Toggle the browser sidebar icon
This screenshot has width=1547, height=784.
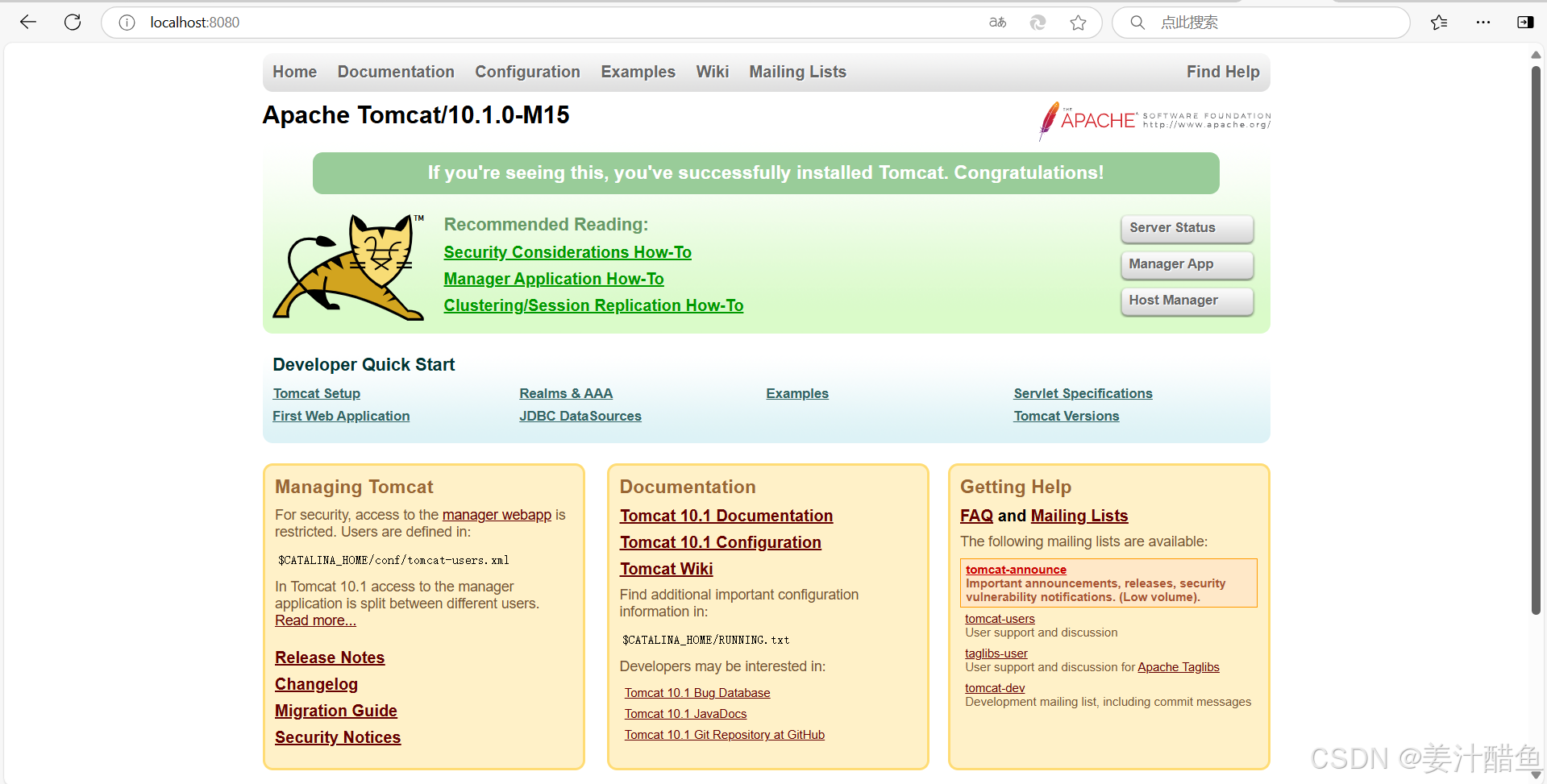pyautogui.click(x=1525, y=23)
